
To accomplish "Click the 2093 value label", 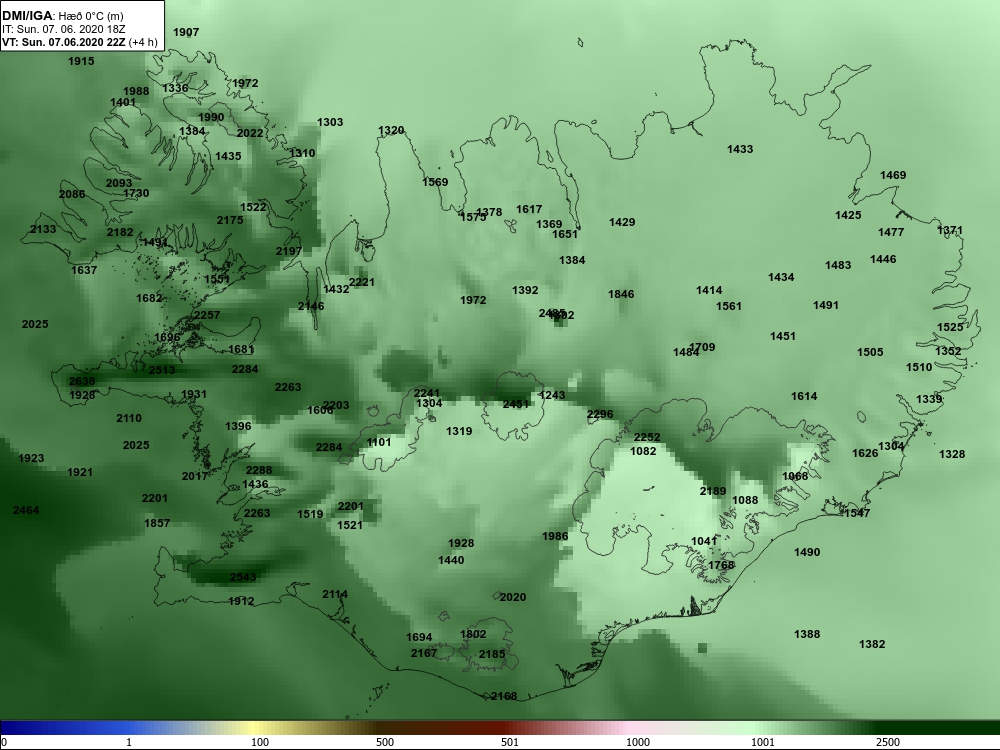I will 119,183.
